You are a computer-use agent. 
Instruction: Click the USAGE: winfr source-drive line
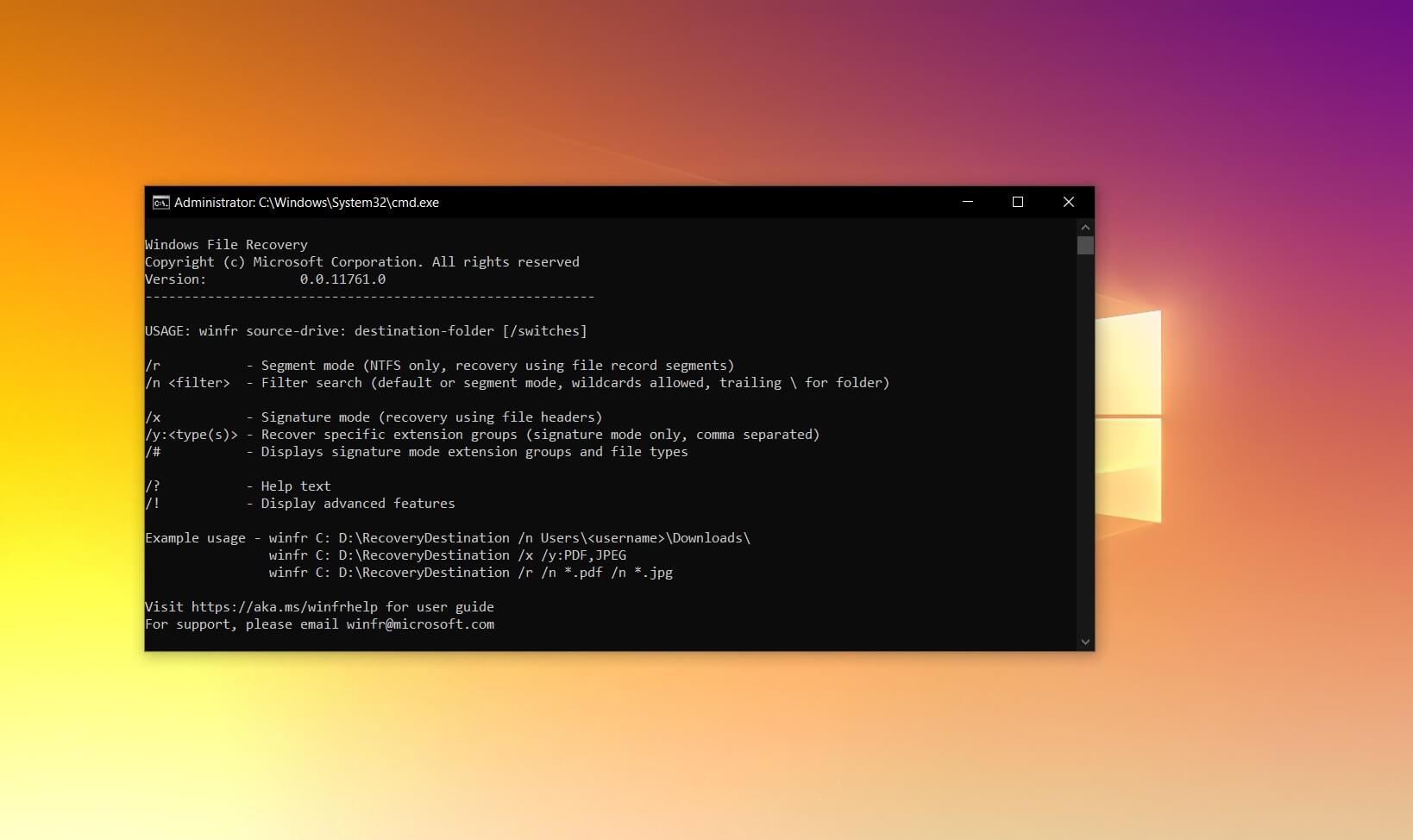[366, 331]
